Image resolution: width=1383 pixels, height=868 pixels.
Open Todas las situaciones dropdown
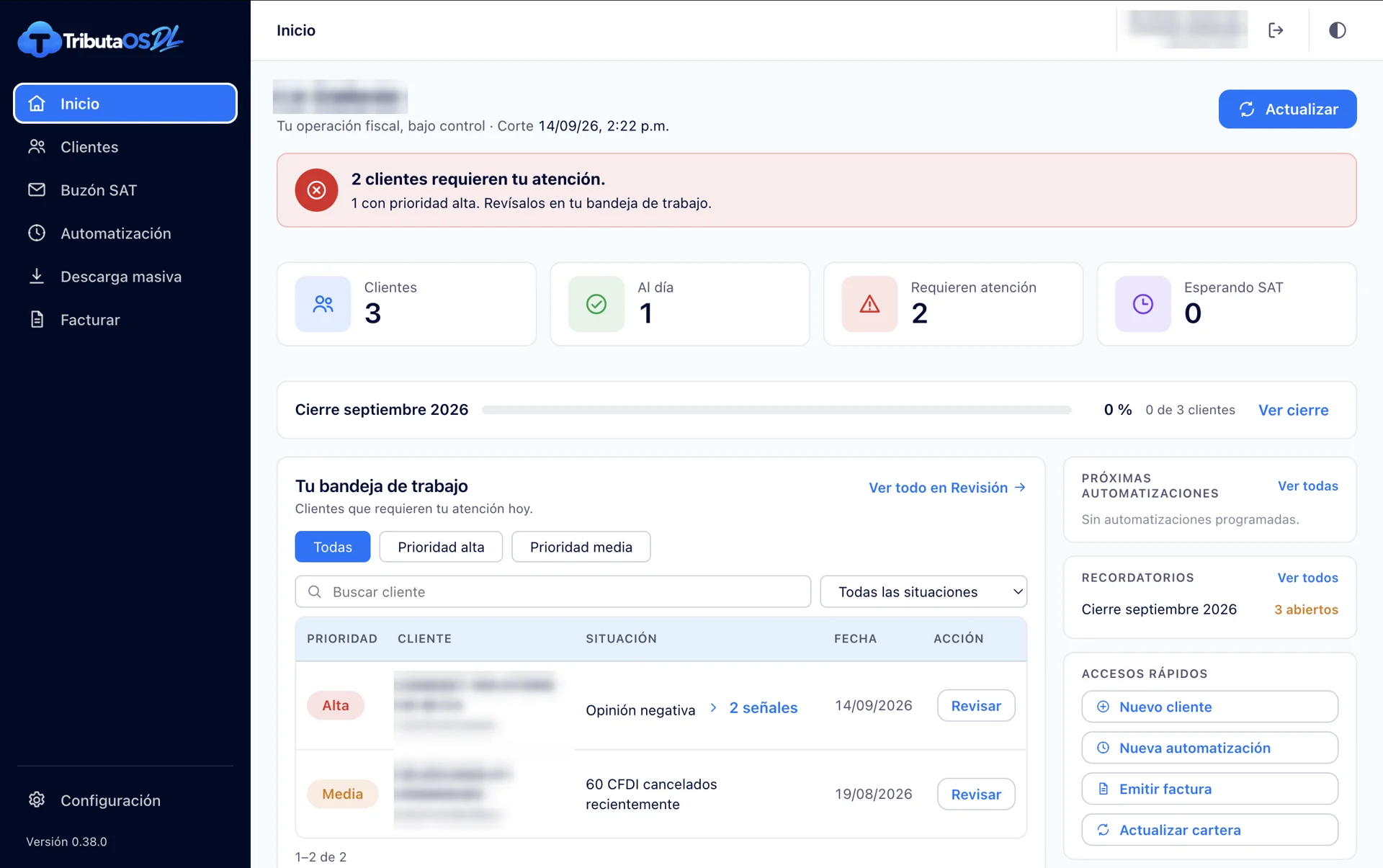click(x=923, y=591)
